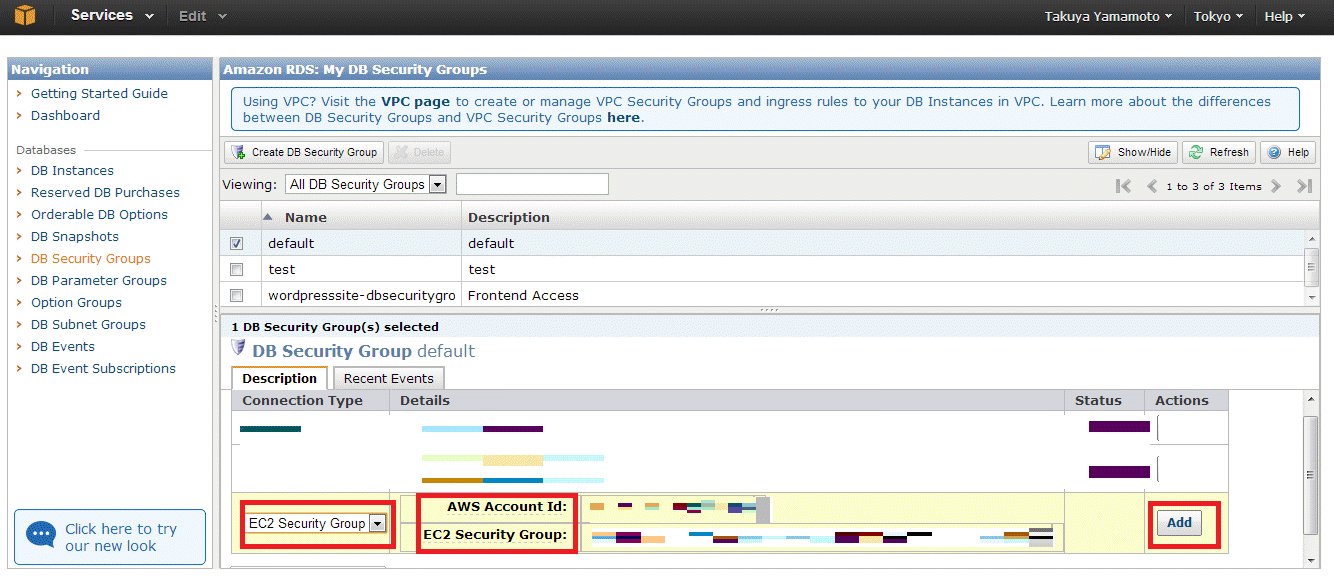
Task: Check the test group checkbox
Action: (x=237, y=270)
